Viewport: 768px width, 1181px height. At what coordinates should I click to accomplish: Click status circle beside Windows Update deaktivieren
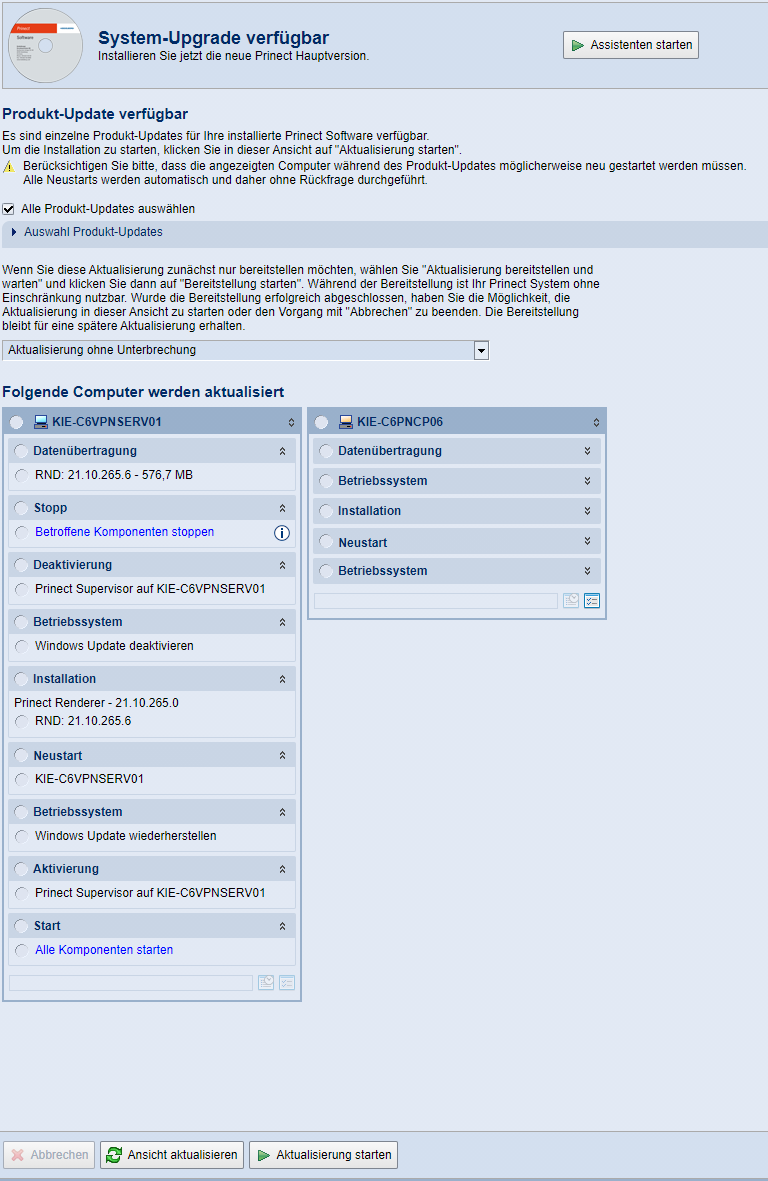tap(22, 646)
